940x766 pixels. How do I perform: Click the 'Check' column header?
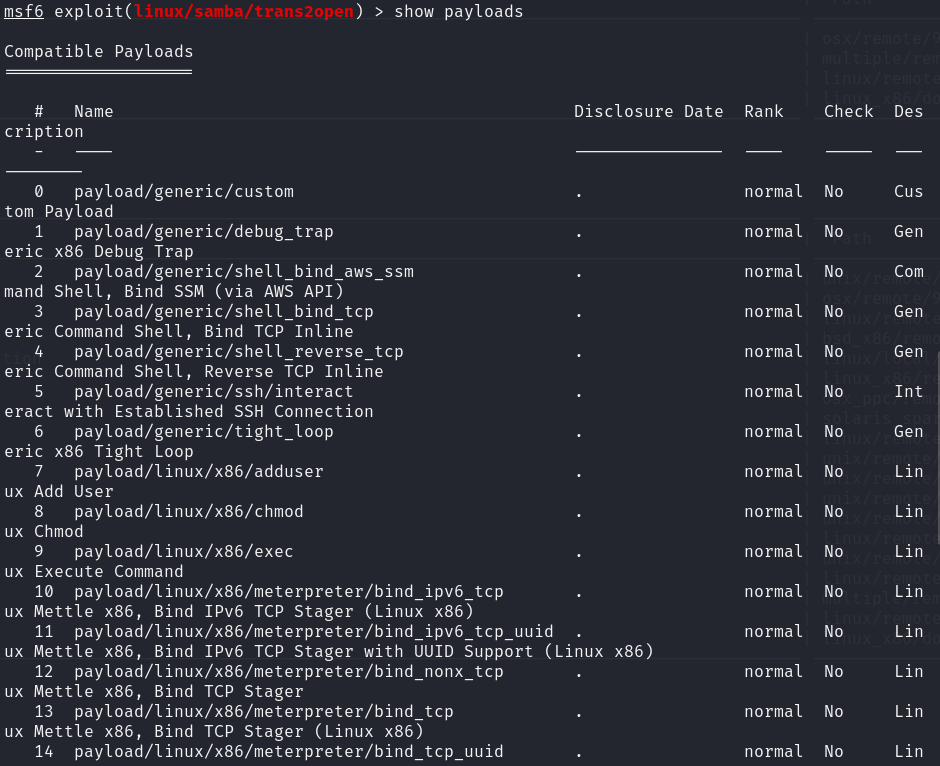(849, 111)
